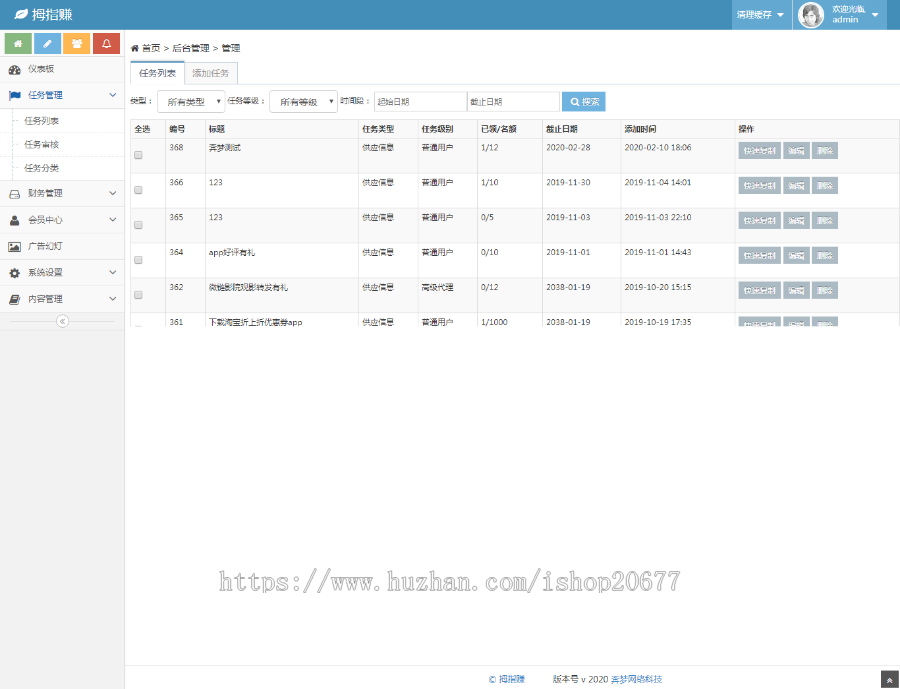
Task: Click 删除 for task 365
Action: coord(825,220)
